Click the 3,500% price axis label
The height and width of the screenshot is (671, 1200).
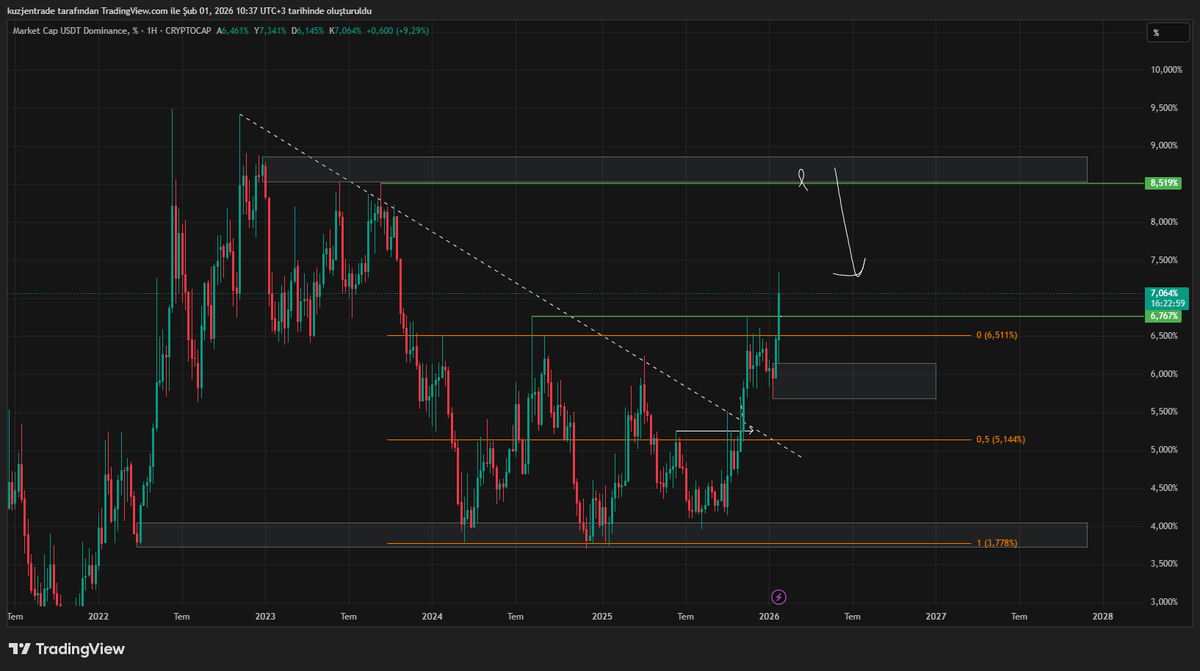[x=1165, y=564]
